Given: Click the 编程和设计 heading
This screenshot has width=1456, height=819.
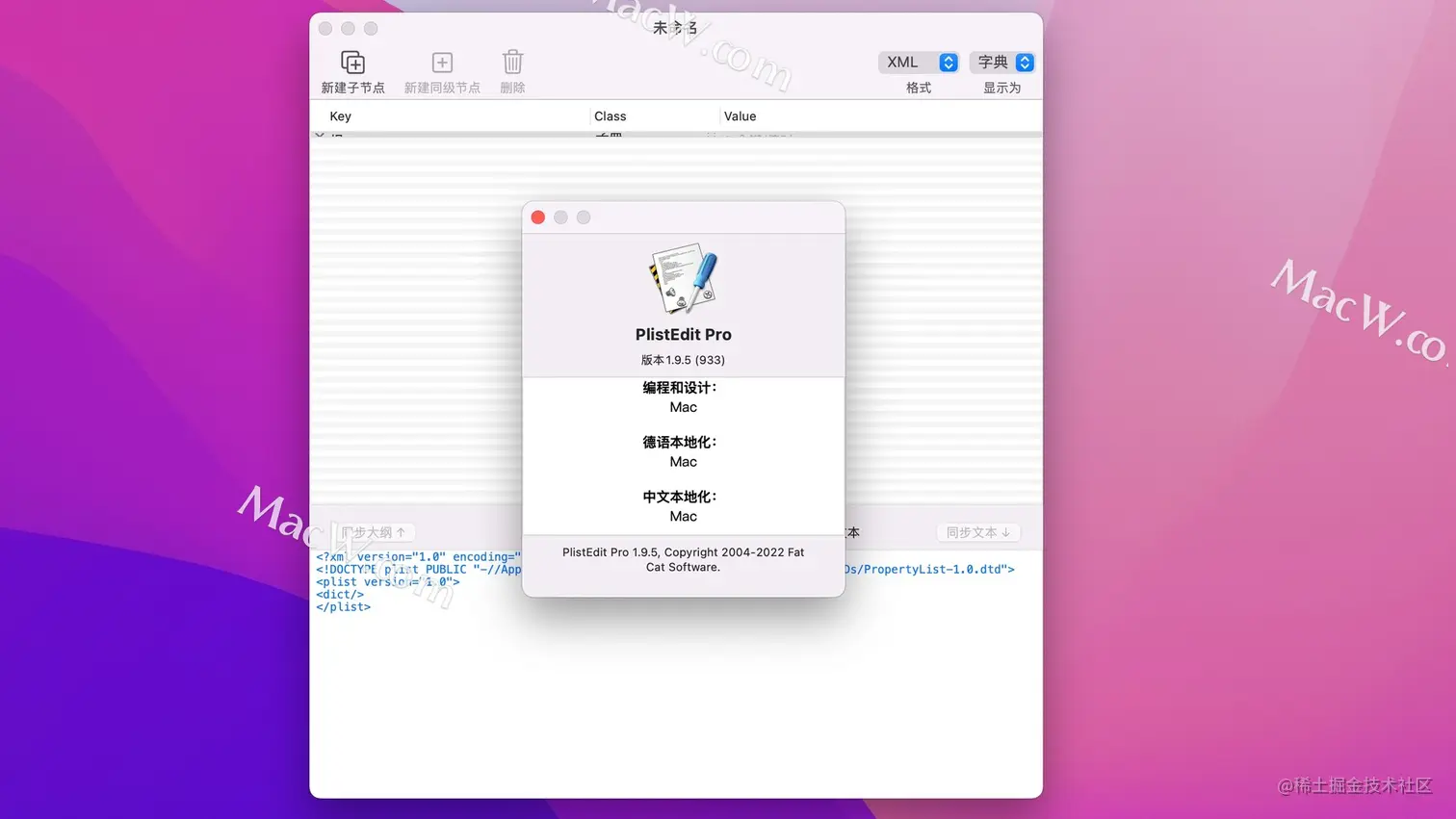Looking at the screenshot, I should coord(680,388).
